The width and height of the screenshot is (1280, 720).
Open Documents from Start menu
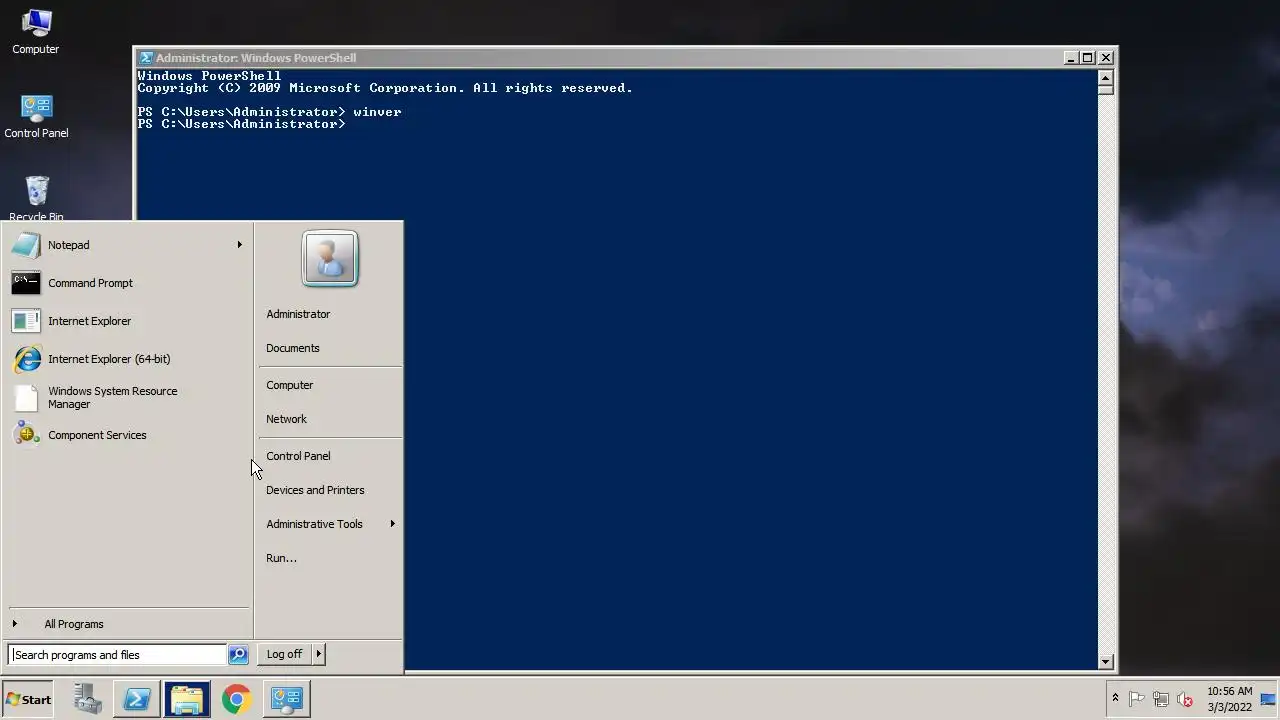[x=330, y=348]
